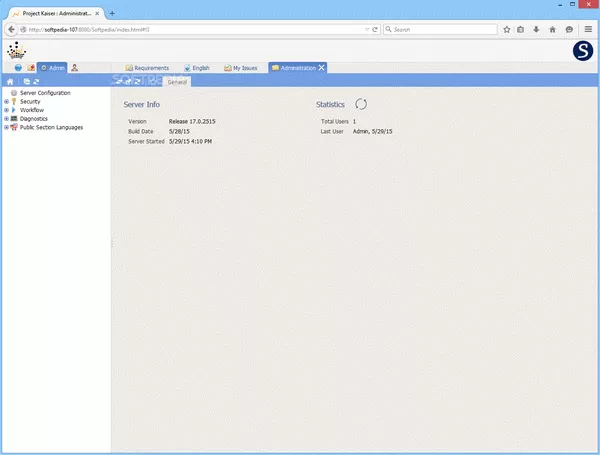Viewport: 600px width, 455px height.
Task: Open the URL bar history dropdown
Action: click(x=367, y=29)
